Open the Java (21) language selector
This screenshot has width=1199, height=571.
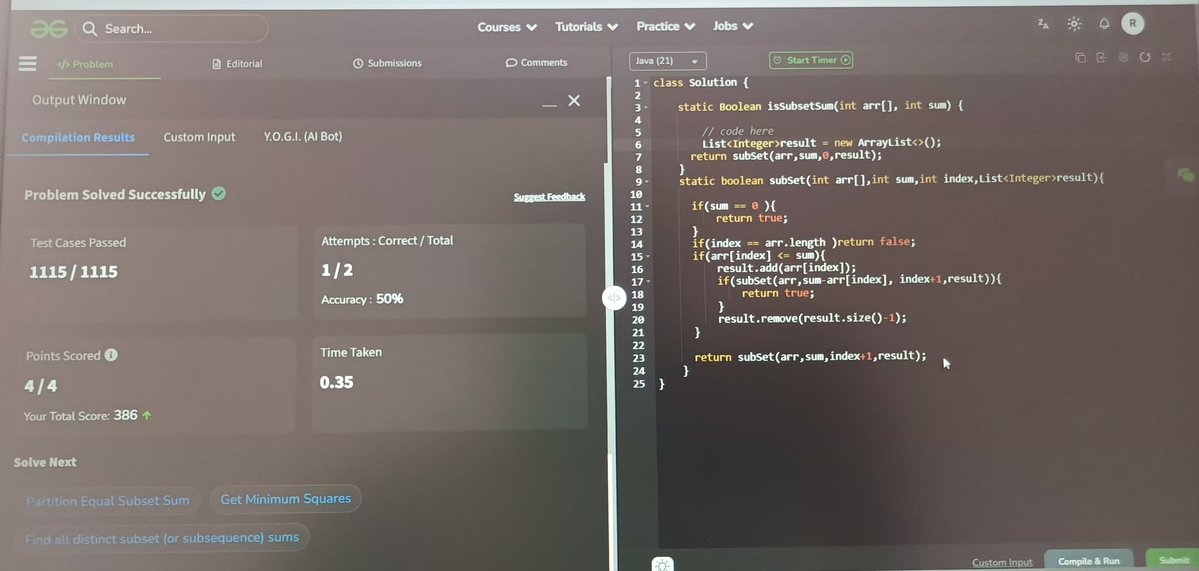[668, 60]
